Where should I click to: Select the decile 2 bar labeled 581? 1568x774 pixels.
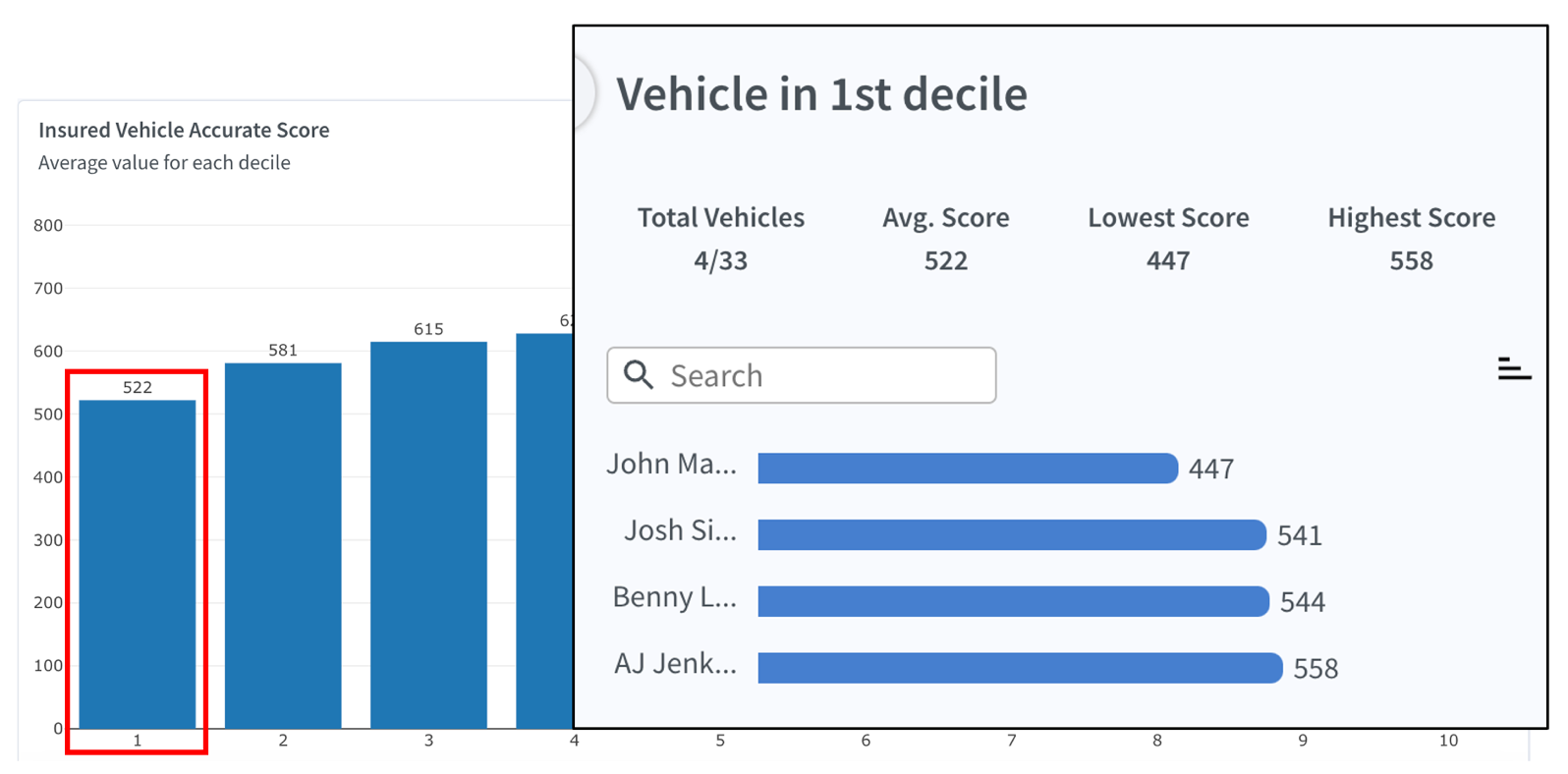[x=283, y=545]
